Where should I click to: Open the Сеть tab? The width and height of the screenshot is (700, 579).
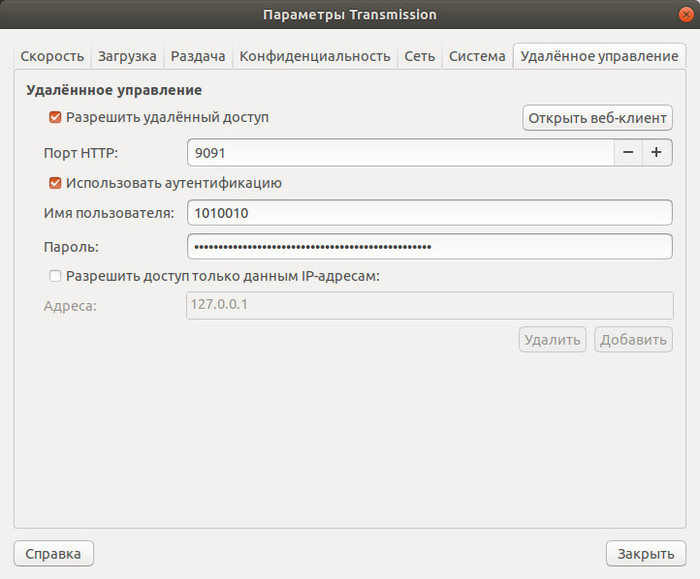click(420, 56)
